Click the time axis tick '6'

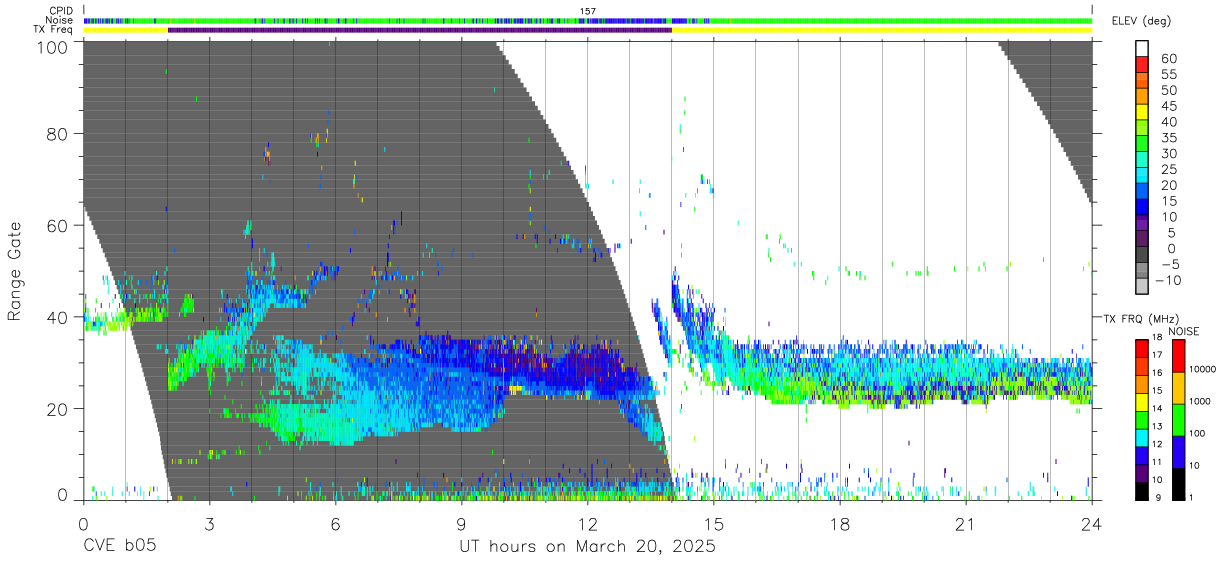coord(335,525)
